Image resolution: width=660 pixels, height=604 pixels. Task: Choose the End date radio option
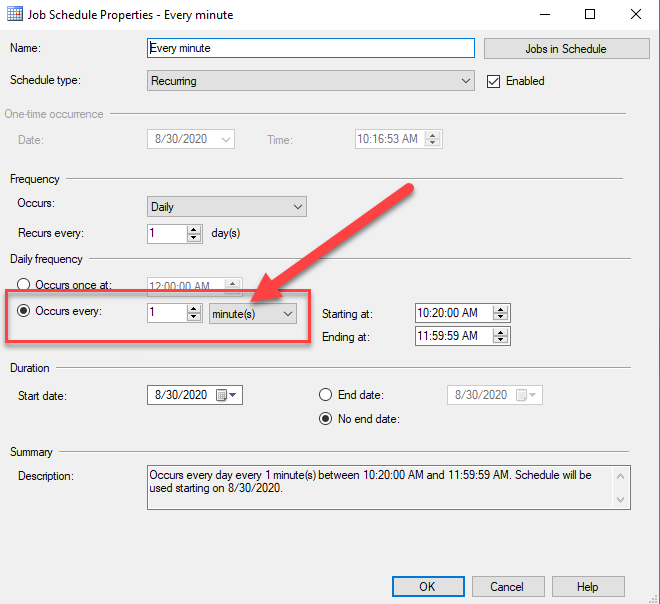tap(326, 395)
